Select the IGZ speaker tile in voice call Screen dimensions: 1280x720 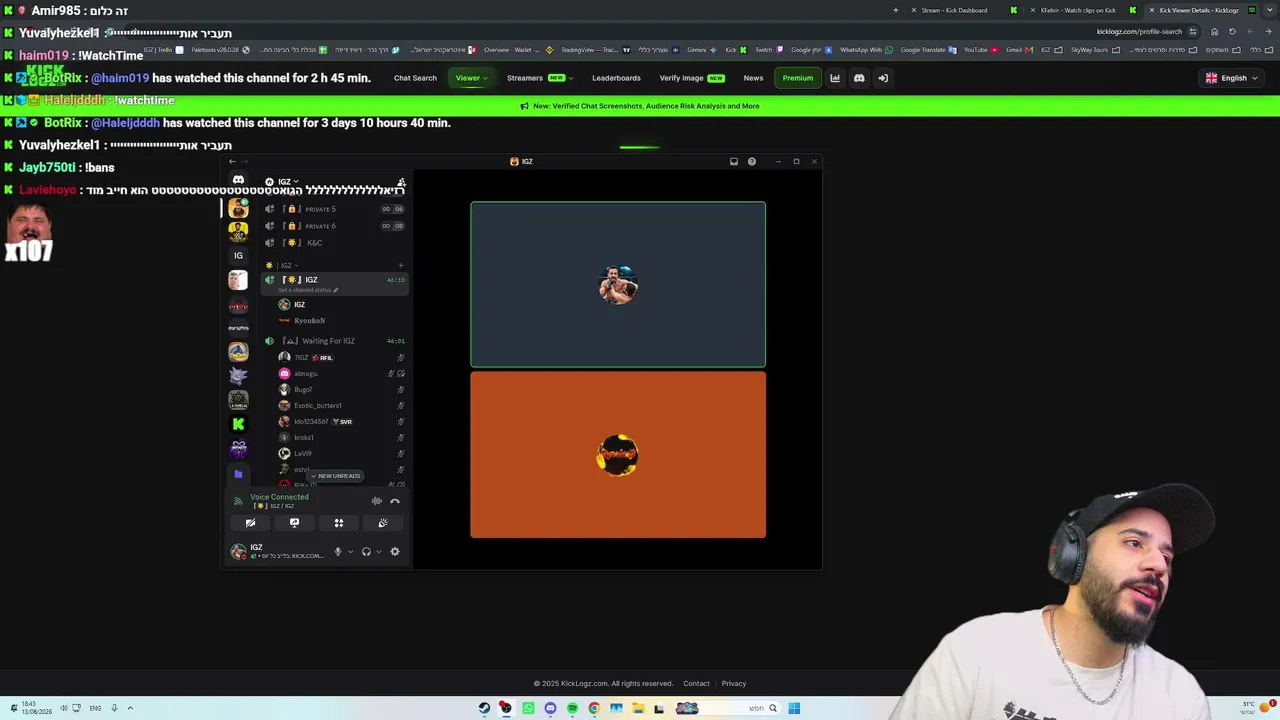coord(618,285)
